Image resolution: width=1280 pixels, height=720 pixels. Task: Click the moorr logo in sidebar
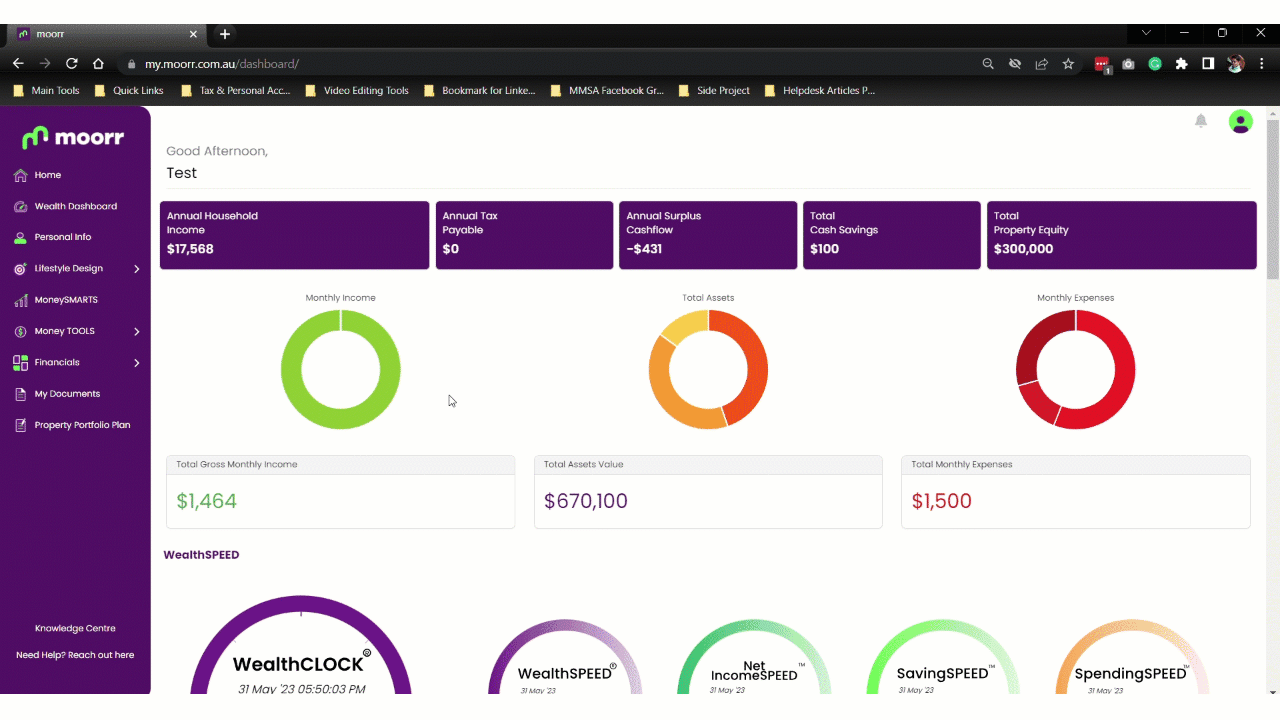[73, 137]
